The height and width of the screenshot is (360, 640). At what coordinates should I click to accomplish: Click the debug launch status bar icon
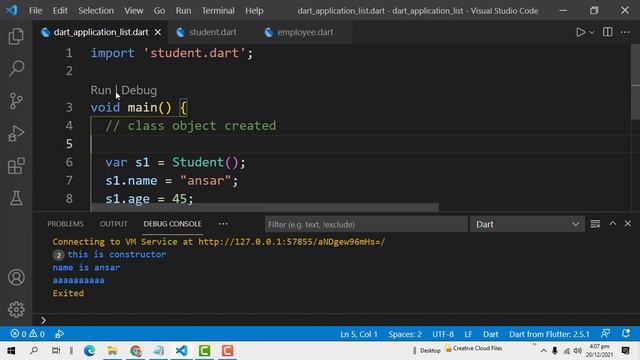60,334
